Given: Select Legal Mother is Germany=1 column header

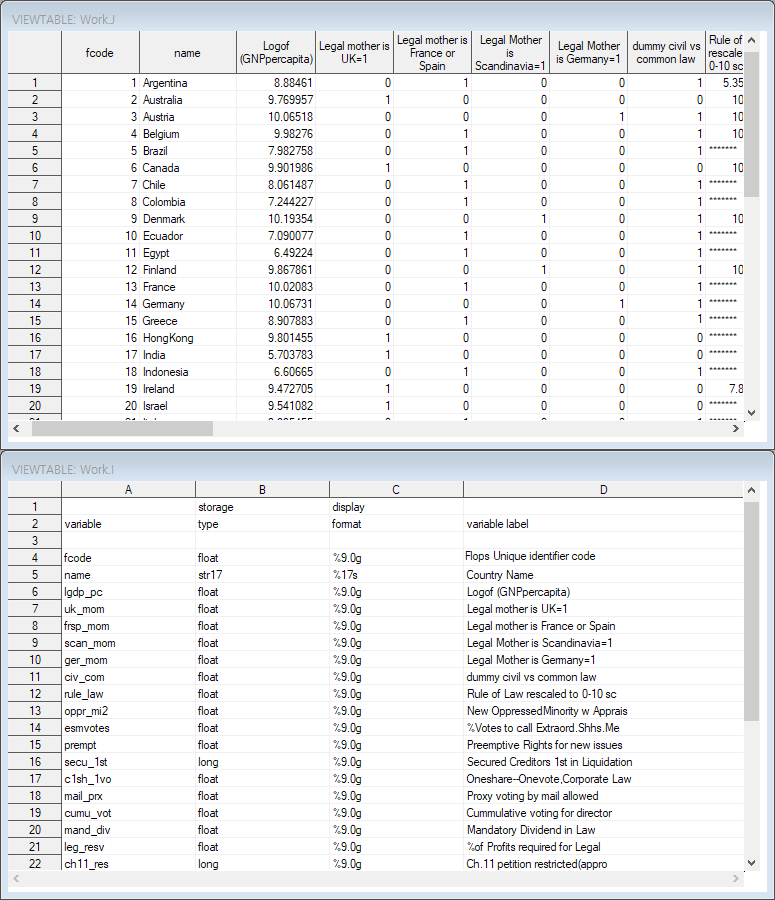Looking at the screenshot, I should [588, 53].
